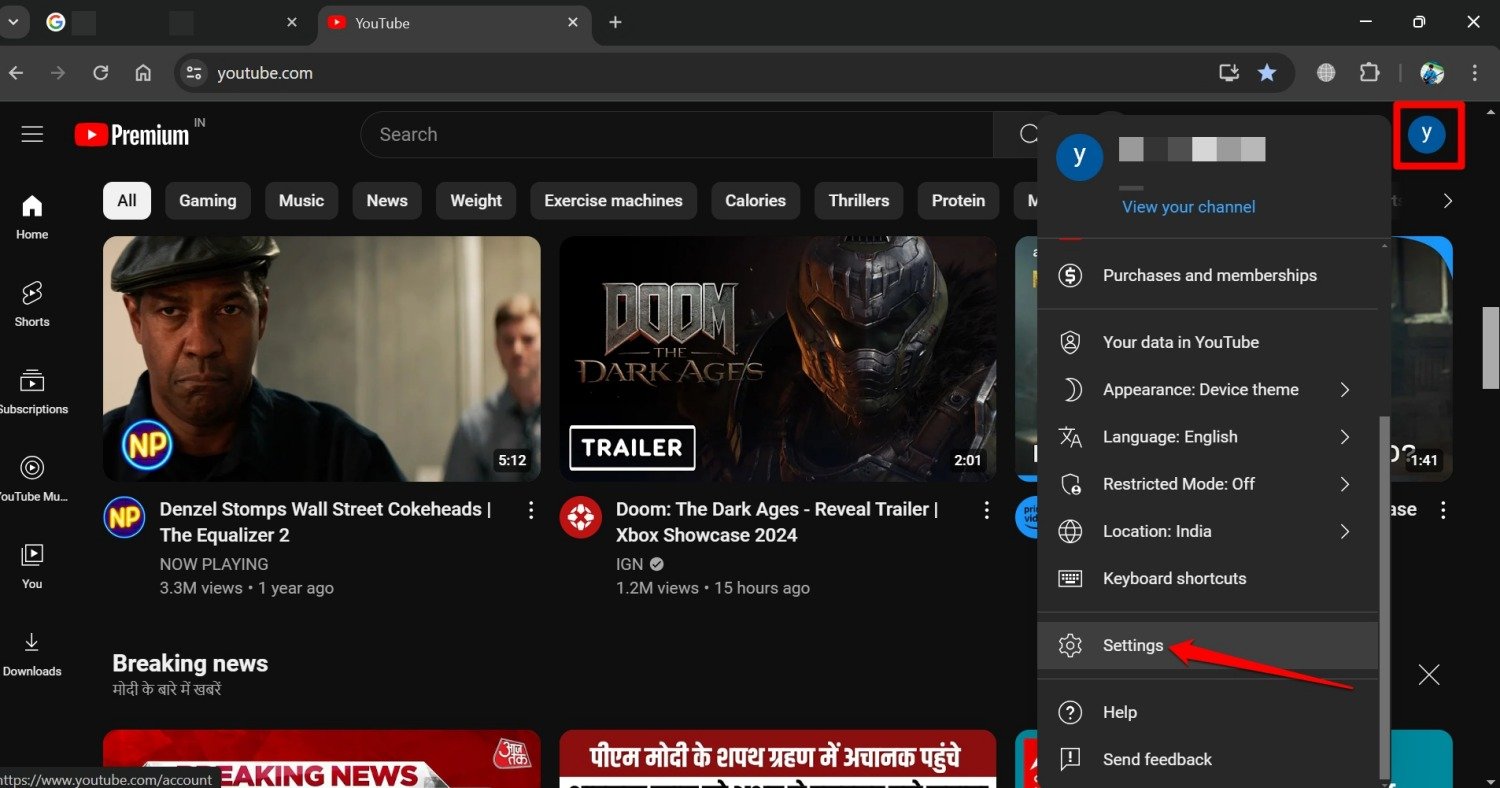Open Denzel Stomps Wall Street Cokeheads title

[325, 522]
